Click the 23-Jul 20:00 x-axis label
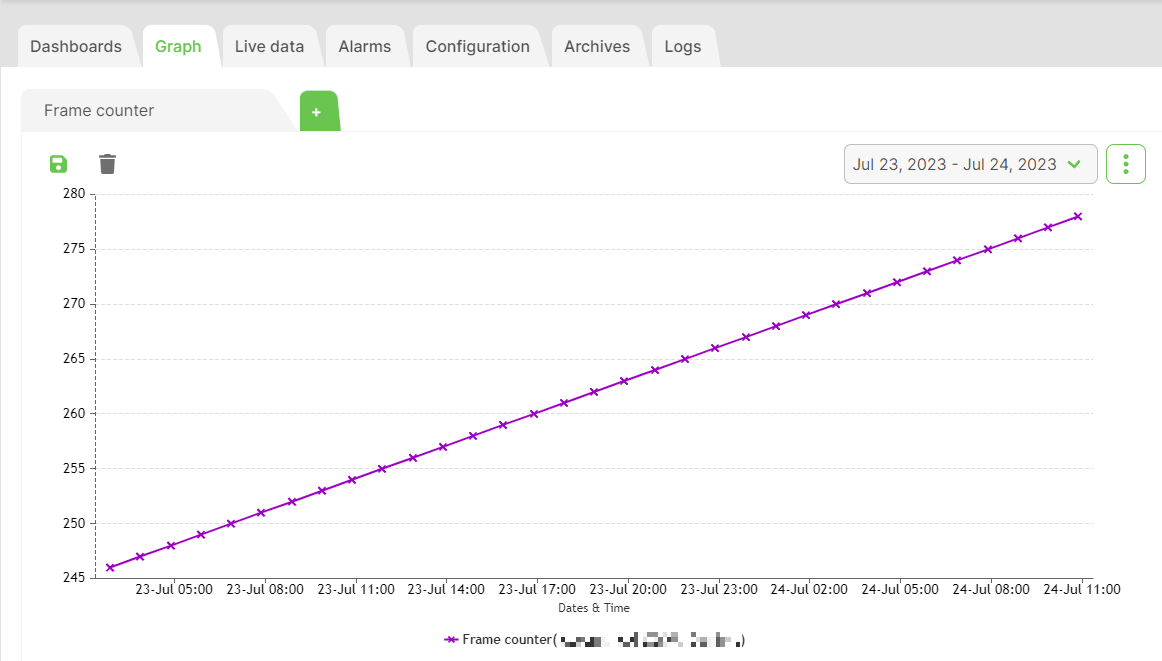The image size is (1162, 661). pyautogui.click(x=628, y=590)
